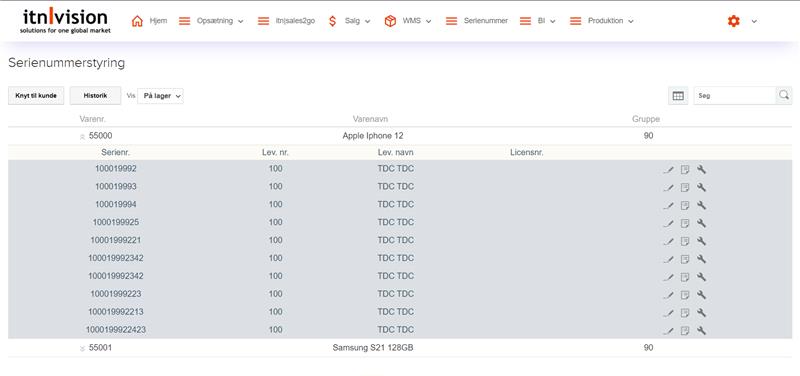This screenshot has height=376, width=800.
Task: Click the 'Knyt til kunde' button
Action: tap(36, 95)
